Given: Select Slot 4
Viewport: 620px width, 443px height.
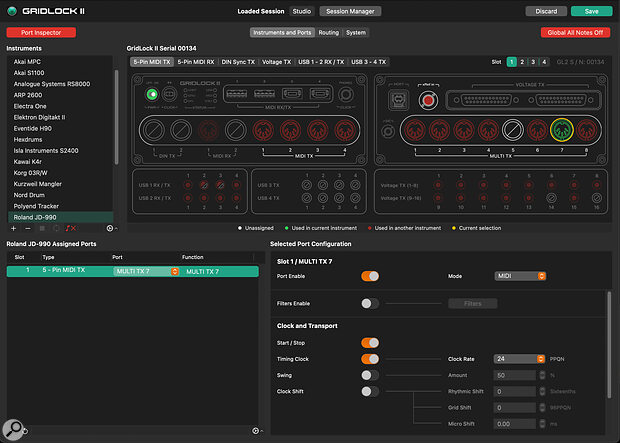Looking at the screenshot, I should pyautogui.click(x=544, y=62).
